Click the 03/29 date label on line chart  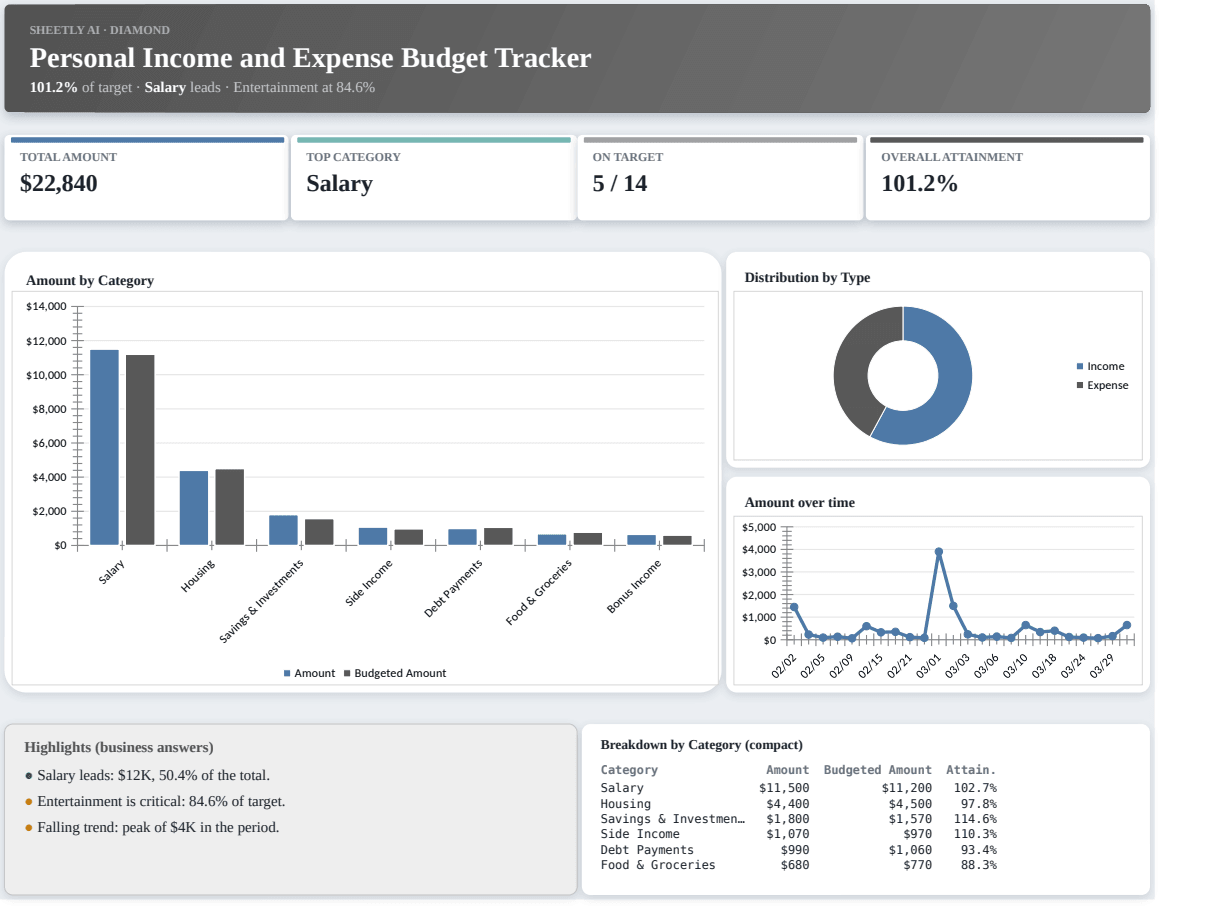pos(1102,667)
